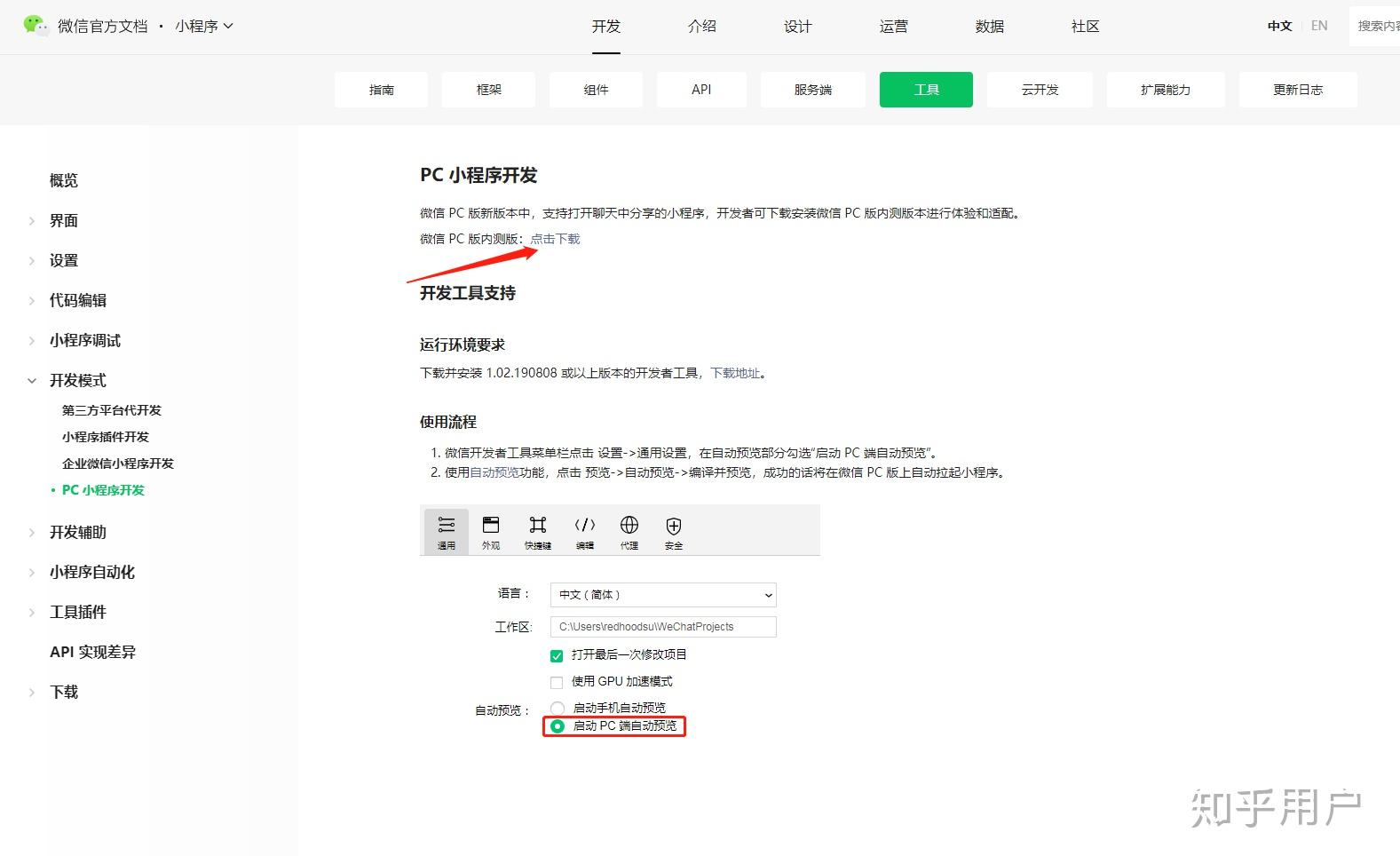
Task: Open the 开发 top navigation tab
Action: pos(606,27)
